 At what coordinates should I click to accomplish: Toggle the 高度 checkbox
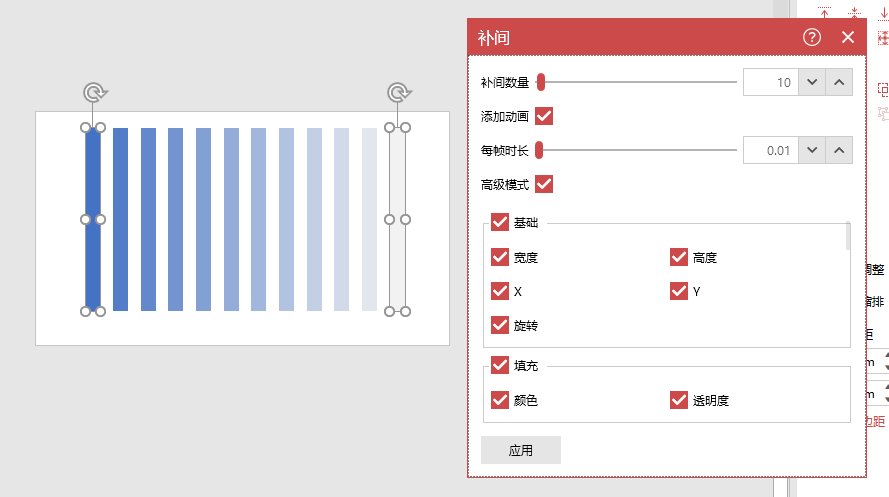(x=679, y=258)
